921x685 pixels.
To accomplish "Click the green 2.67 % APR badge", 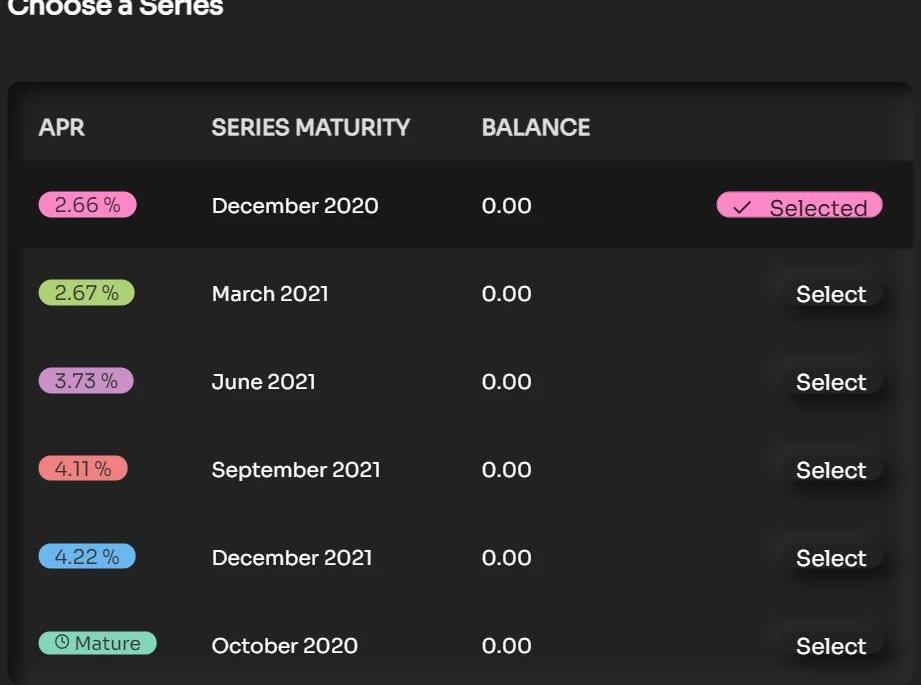I will [86, 293].
